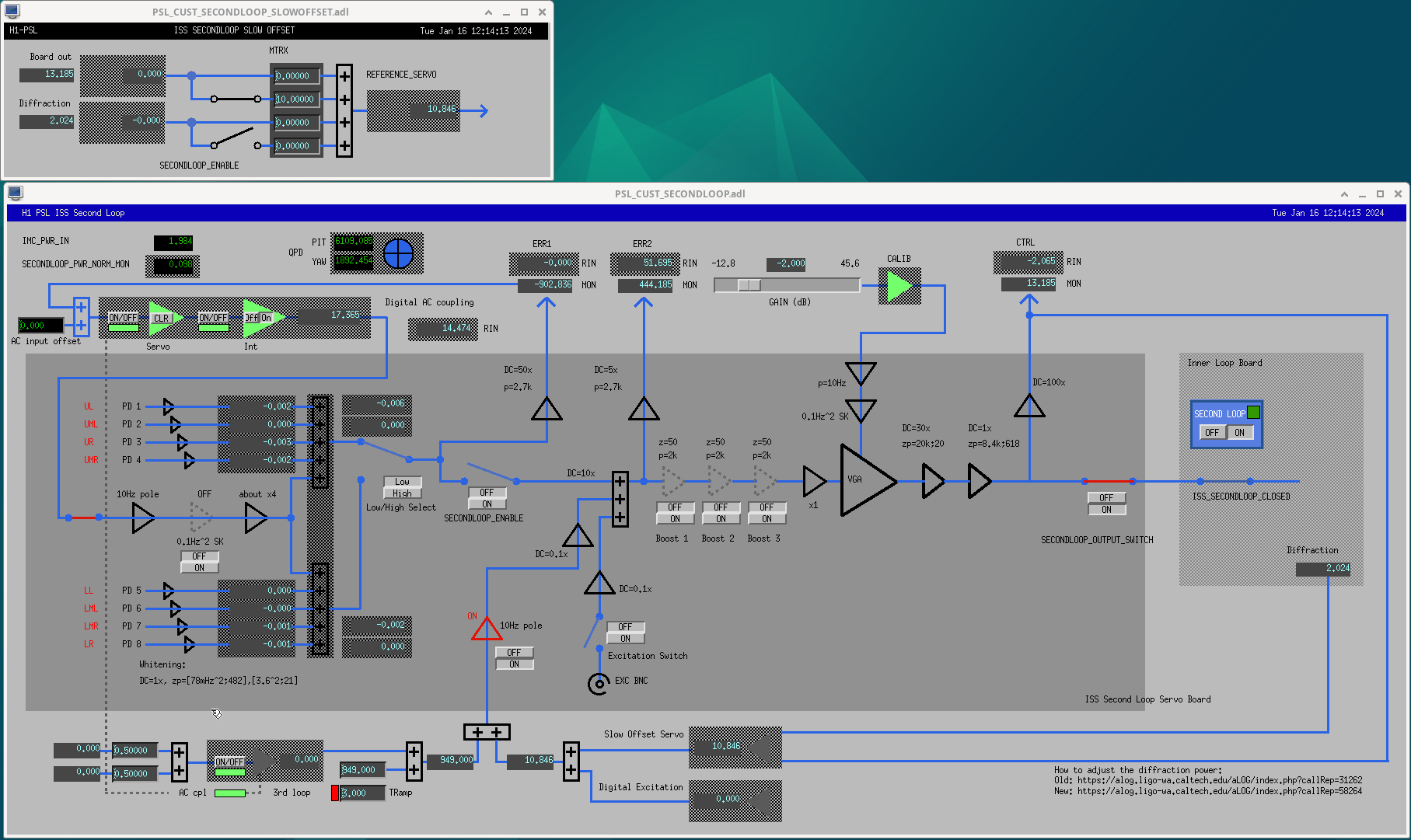Click the horizontal summing block above 949.000
The image size is (1411, 840).
point(487,732)
